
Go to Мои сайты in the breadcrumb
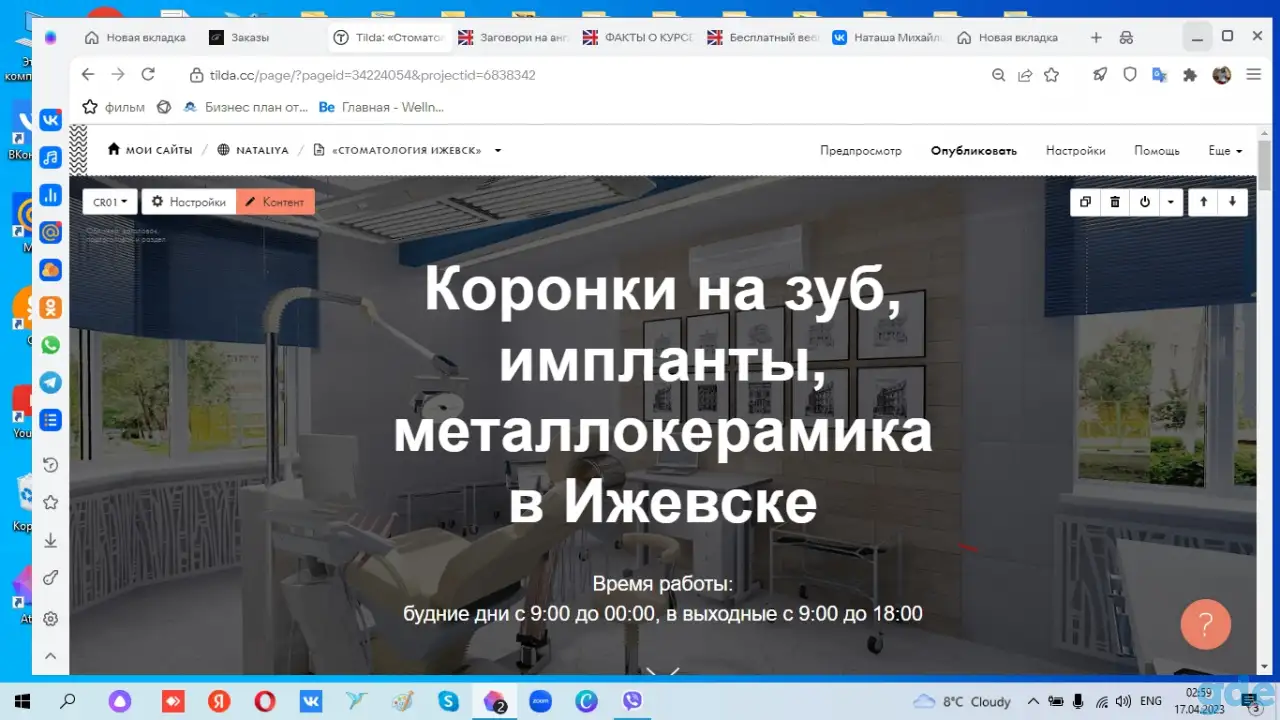pyautogui.click(x=150, y=150)
